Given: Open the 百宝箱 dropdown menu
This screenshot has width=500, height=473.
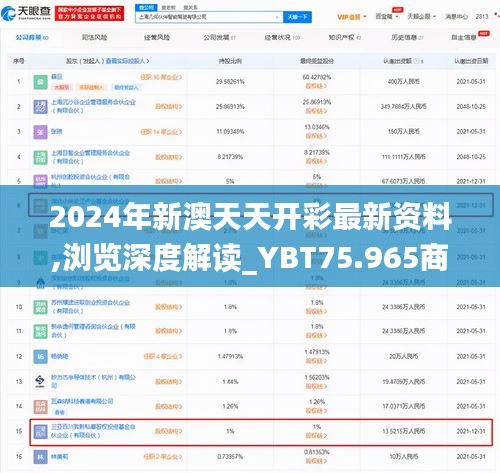Looking at the screenshot, I should coord(387,16).
